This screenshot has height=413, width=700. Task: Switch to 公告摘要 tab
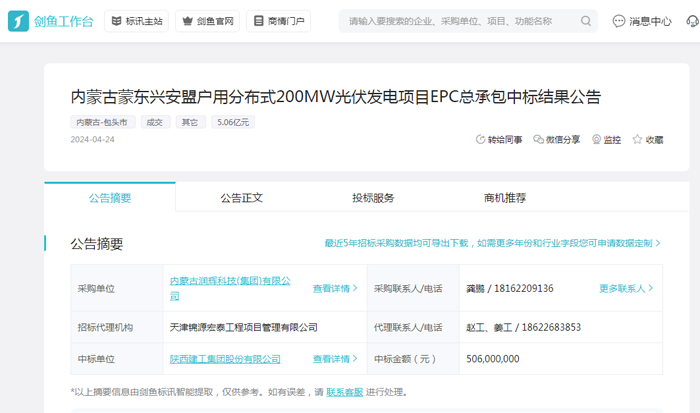pos(110,197)
